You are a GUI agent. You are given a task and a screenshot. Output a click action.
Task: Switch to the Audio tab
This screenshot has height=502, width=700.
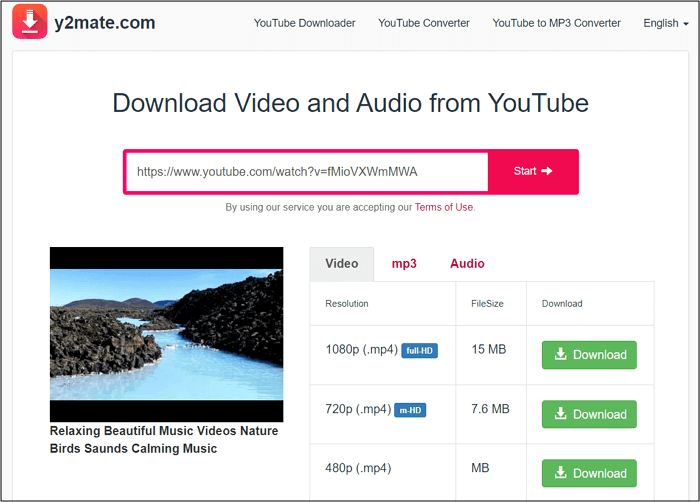click(x=467, y=264)
